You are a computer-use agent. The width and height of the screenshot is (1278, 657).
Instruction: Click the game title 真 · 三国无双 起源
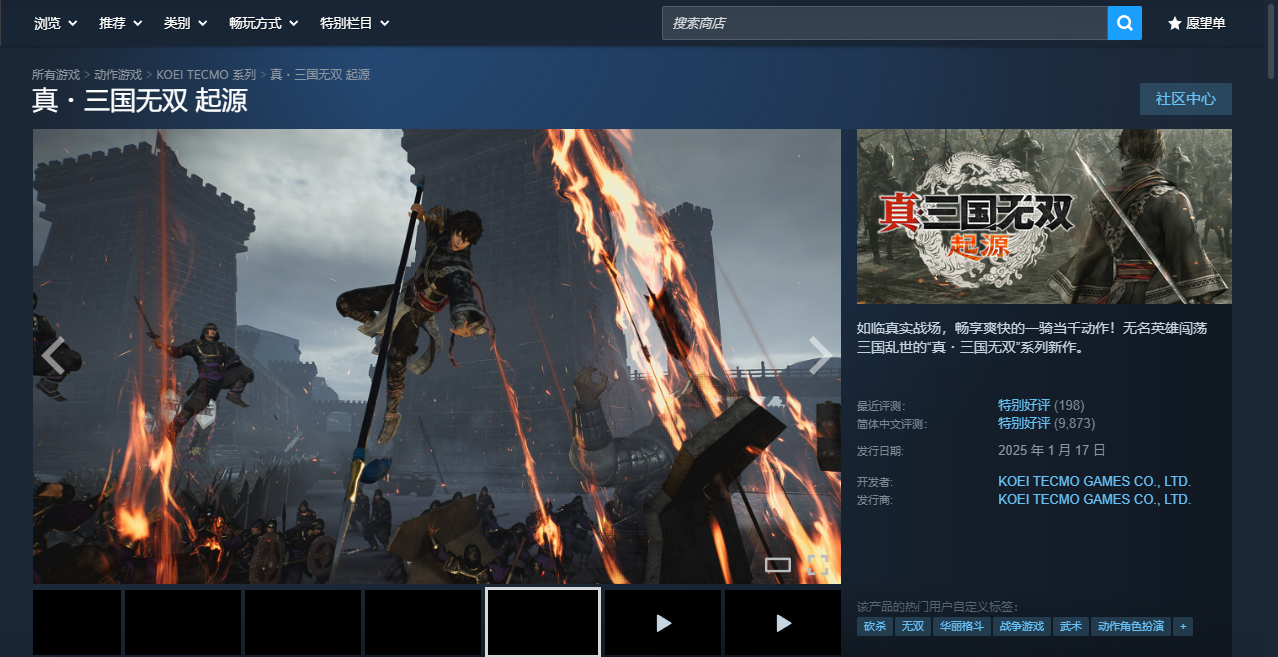point(140,101)
